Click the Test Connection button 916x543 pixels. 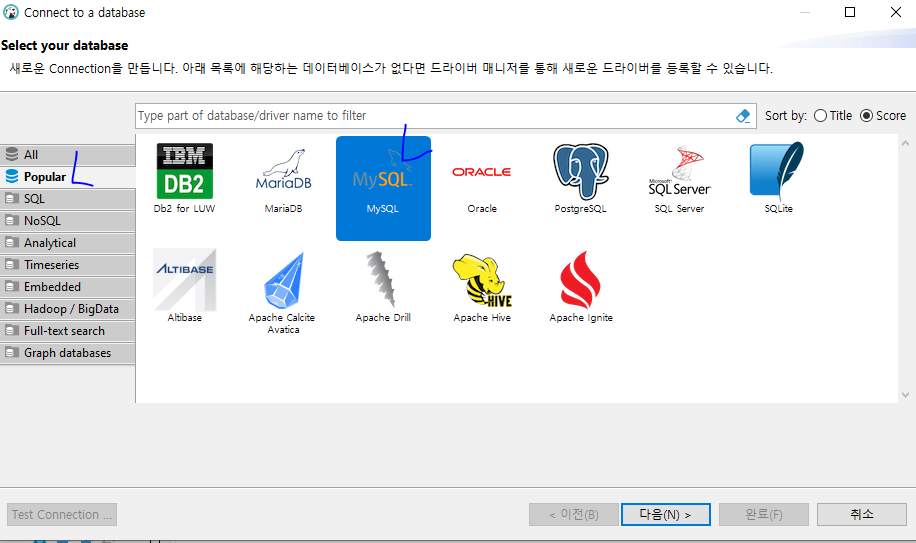point(62,514)
